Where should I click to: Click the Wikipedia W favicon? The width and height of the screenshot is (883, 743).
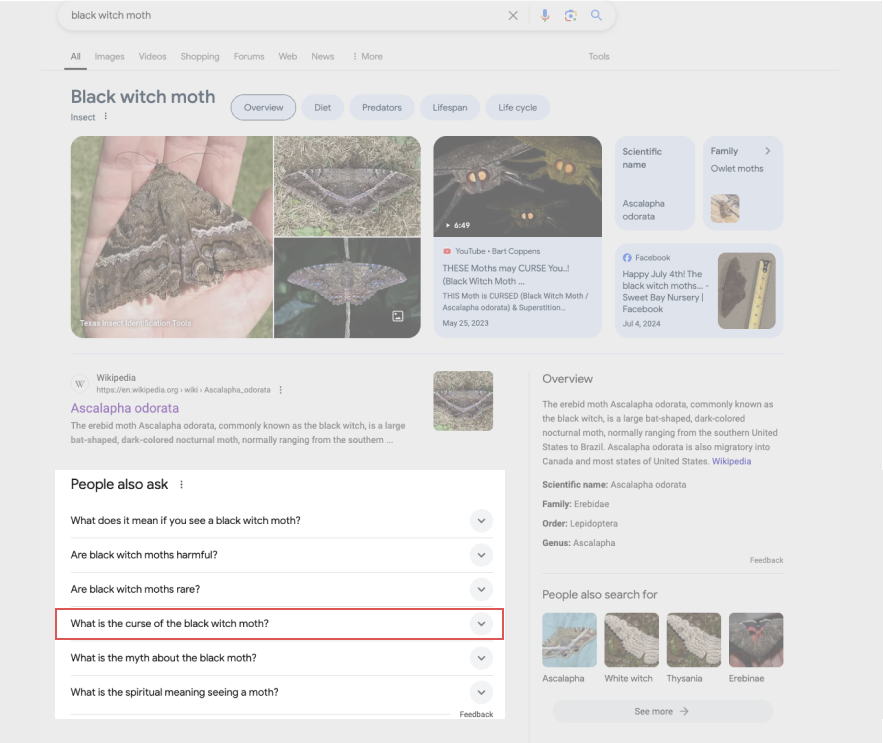[x=80, y=384]
